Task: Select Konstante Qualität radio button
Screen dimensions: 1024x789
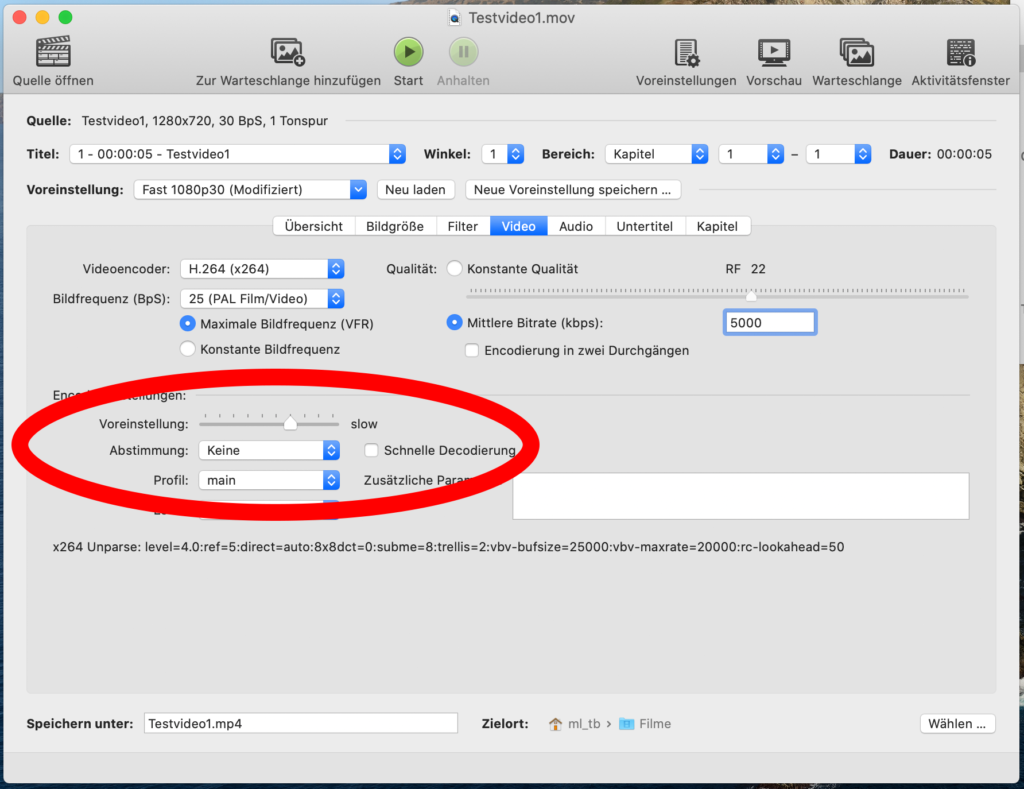Action: (x=455, y=269)
